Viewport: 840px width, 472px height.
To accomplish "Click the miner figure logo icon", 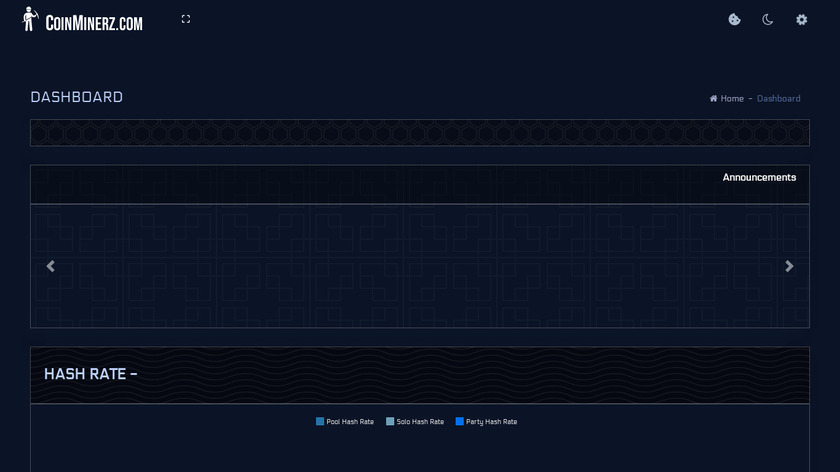I will [30, 19].
